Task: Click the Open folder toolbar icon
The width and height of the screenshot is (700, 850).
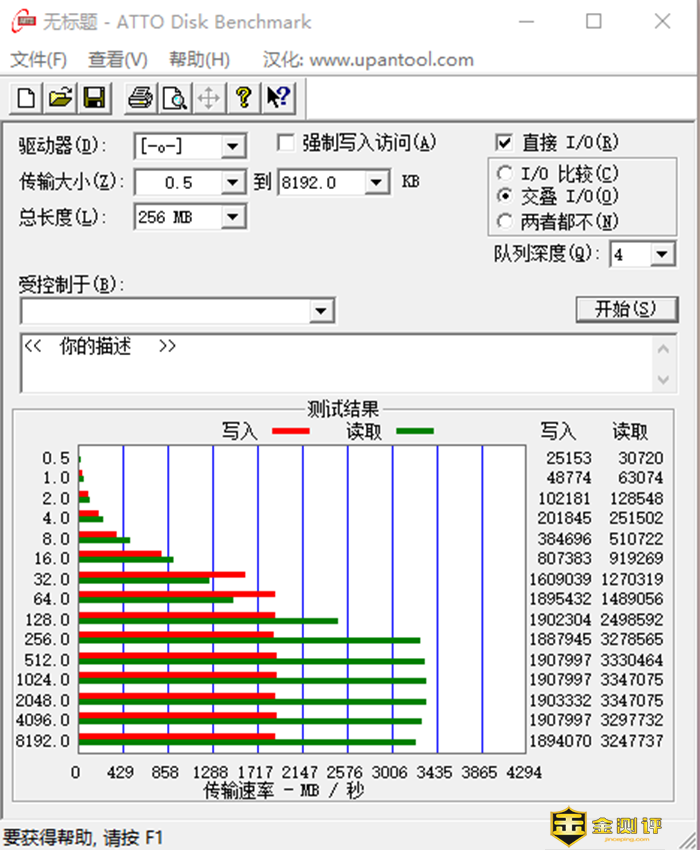Action: [60, 98]
